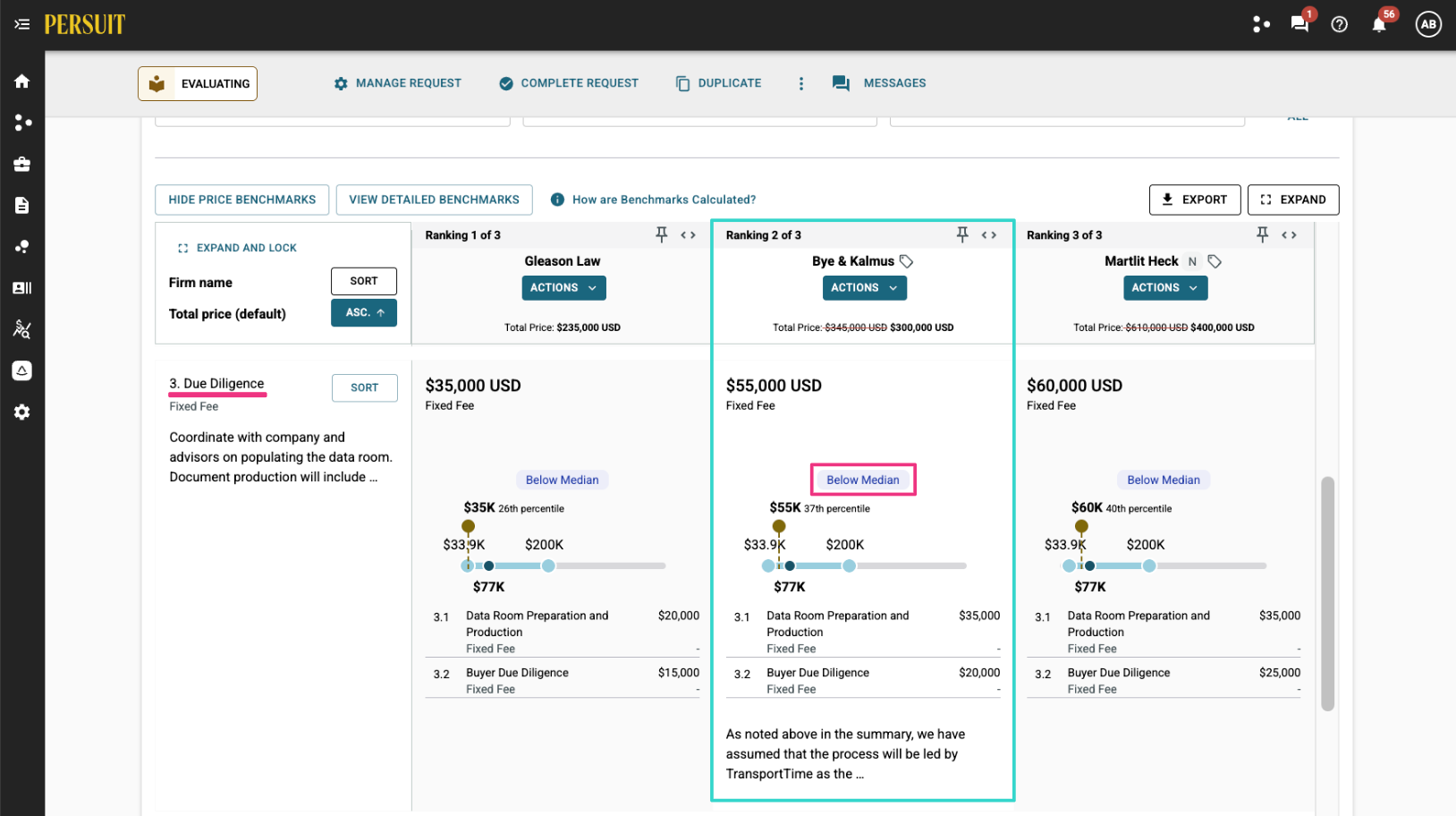This screenshot has height=816, width=1456.
Task: Click the benchmark slider marker for Gleason Law
Action: (468, 526)
